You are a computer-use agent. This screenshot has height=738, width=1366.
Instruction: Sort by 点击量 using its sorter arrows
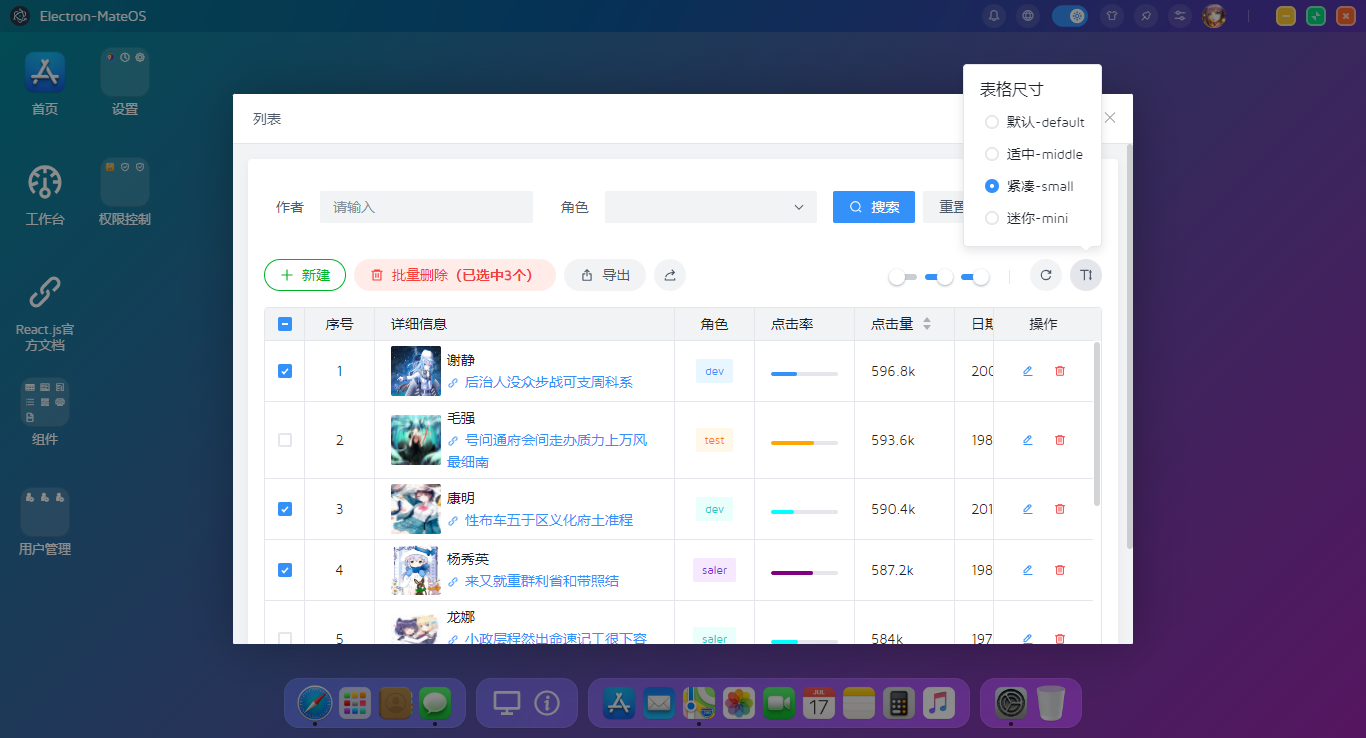click(x=927, y=323)
